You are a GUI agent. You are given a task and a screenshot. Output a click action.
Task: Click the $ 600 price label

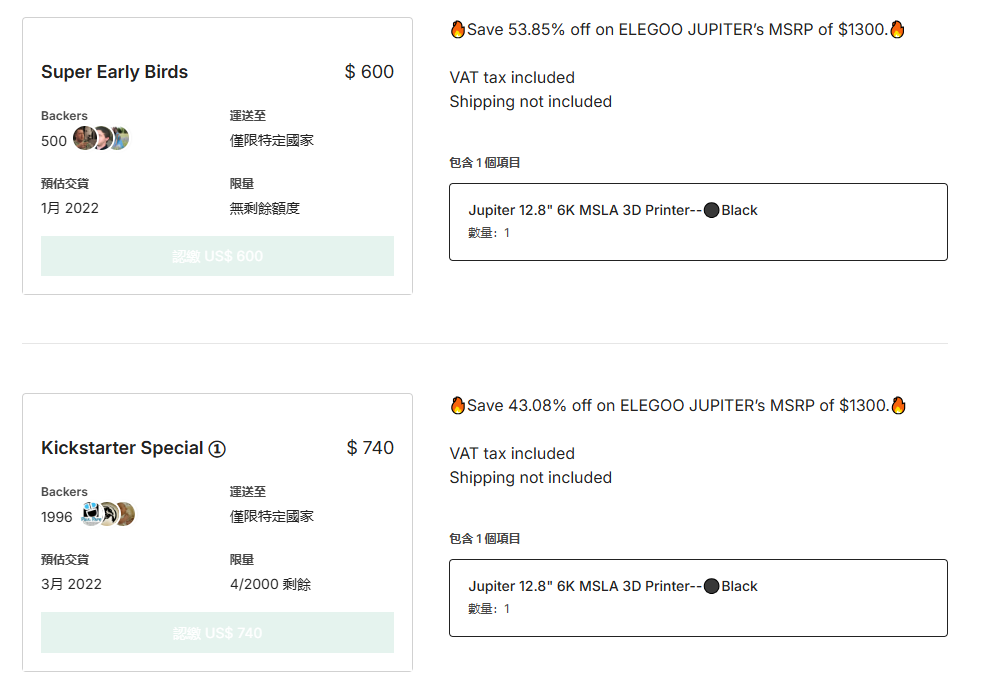pyautogui.click(x=369, y=72)
